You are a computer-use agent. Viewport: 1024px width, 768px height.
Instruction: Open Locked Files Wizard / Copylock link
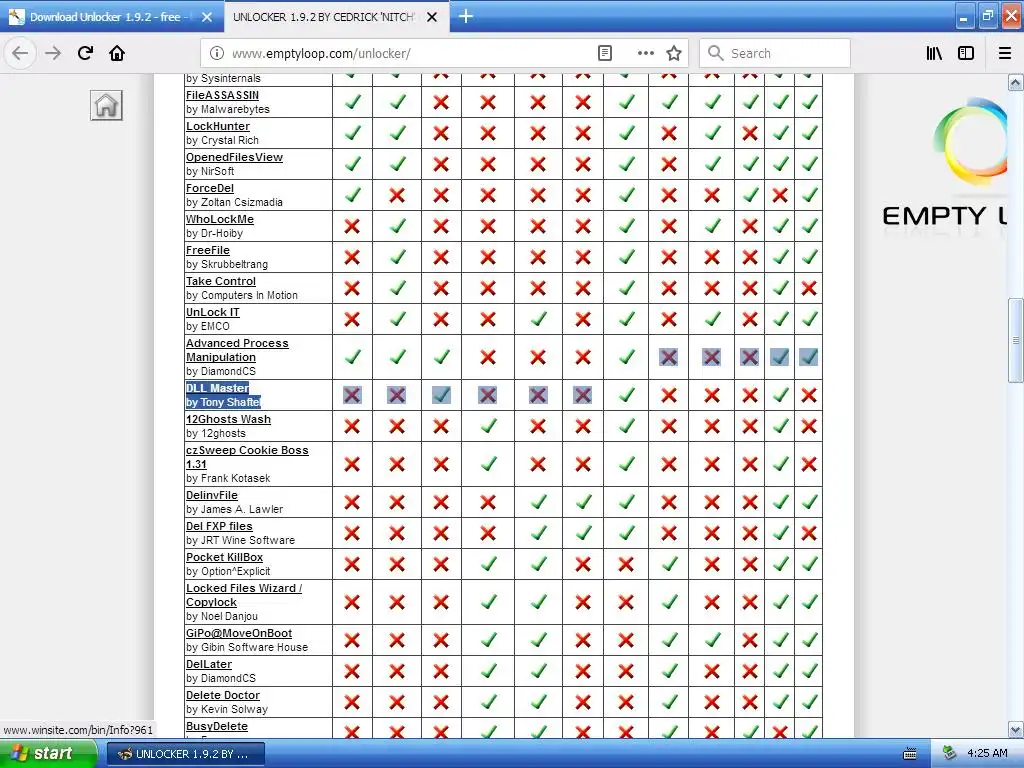(x=244, y=595)
